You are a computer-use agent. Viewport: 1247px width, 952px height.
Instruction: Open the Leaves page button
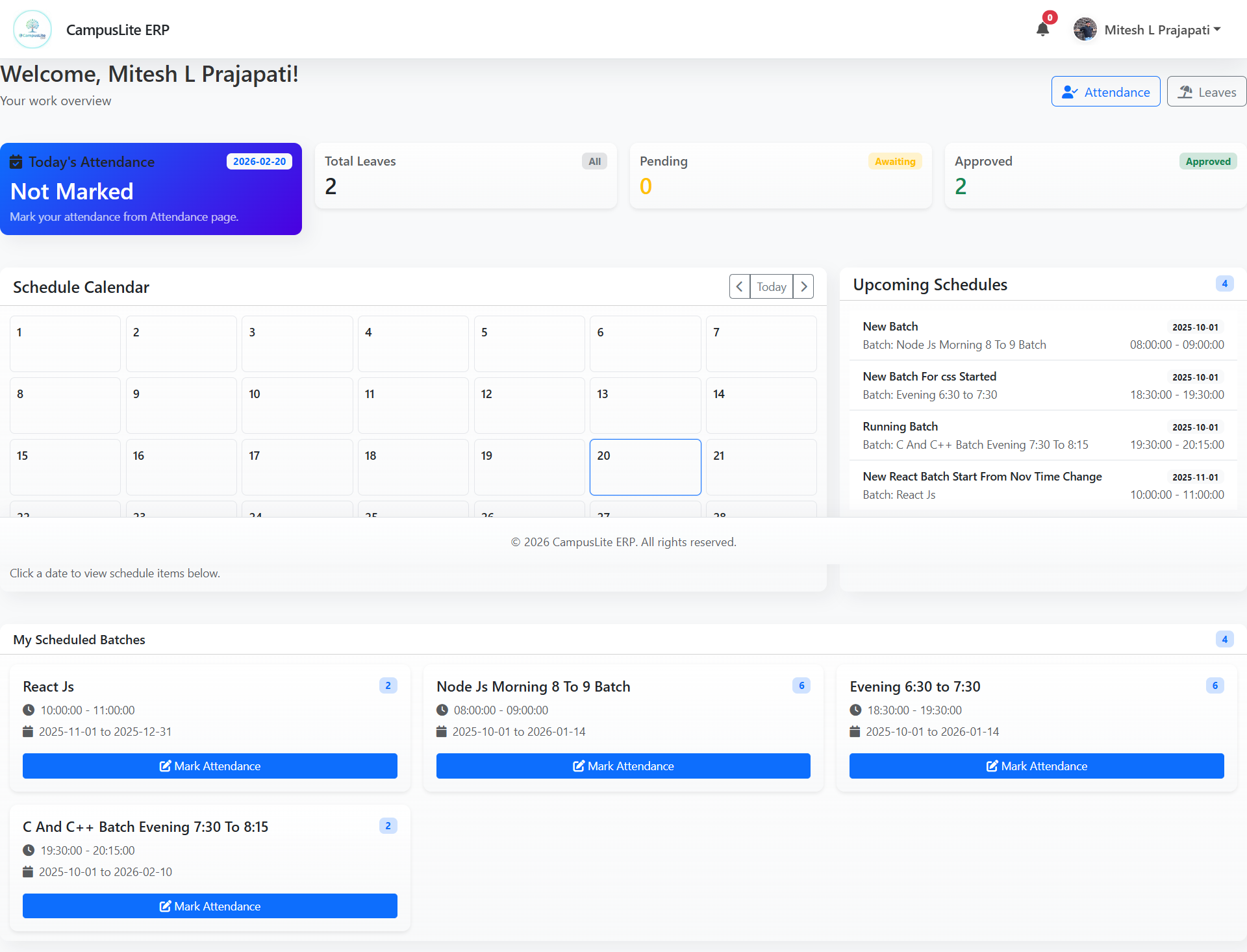[x=1206, y=92]
